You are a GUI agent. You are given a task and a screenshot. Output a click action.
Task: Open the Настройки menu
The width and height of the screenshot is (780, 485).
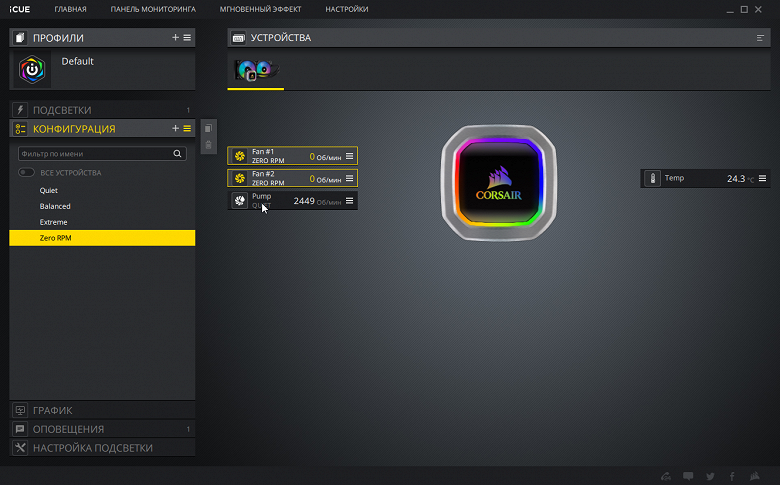347,9
